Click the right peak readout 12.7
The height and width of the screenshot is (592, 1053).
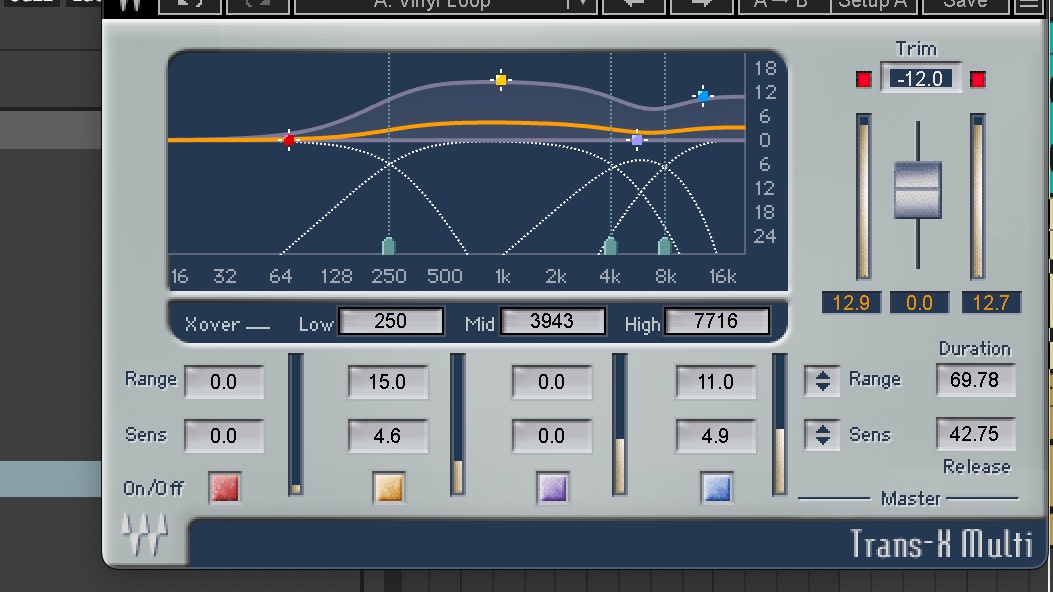(x=991, y=303)
